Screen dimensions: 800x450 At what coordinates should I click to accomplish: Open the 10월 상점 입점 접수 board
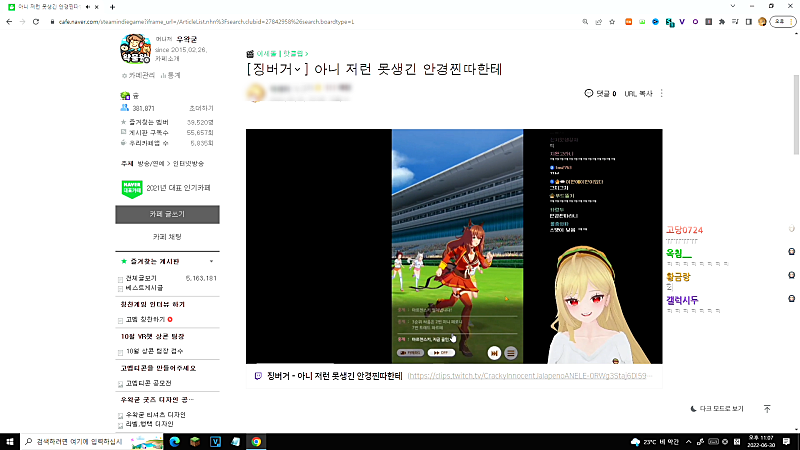(155, 352)
